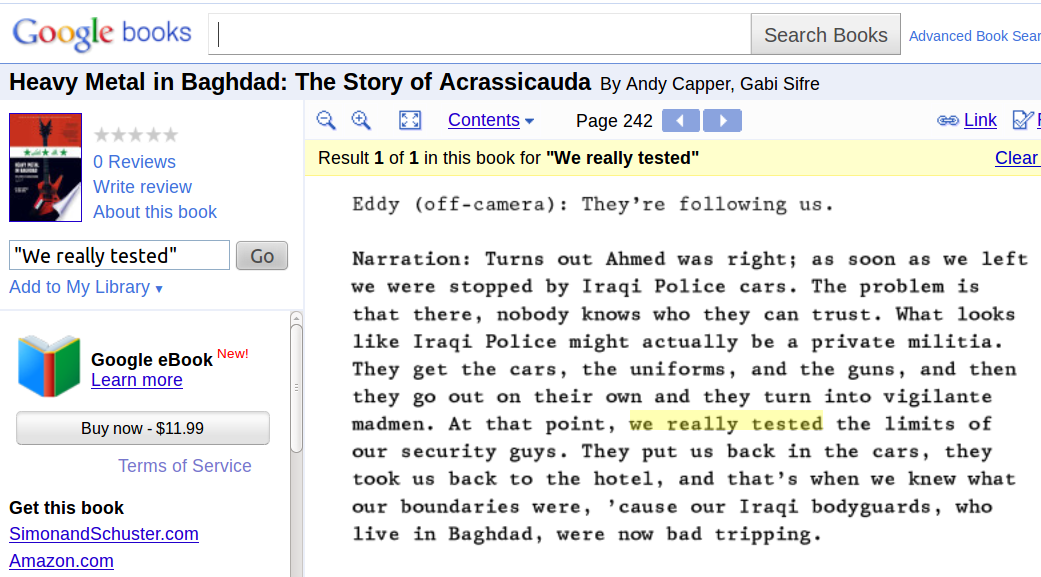Image resolution: width=1041 pixels, height=577 pixels.
Task: Open Write review link
Action: tap(142, 187)
